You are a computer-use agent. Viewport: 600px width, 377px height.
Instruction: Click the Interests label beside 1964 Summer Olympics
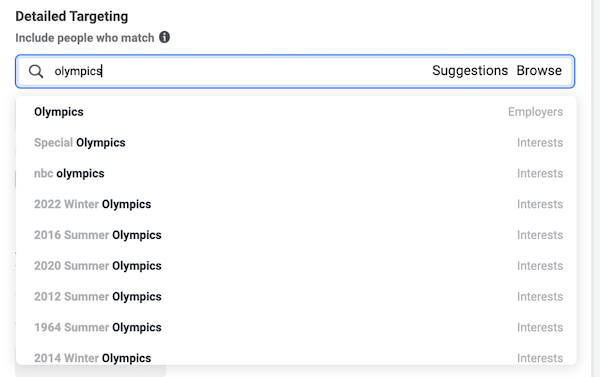click(x=540, y=327)
